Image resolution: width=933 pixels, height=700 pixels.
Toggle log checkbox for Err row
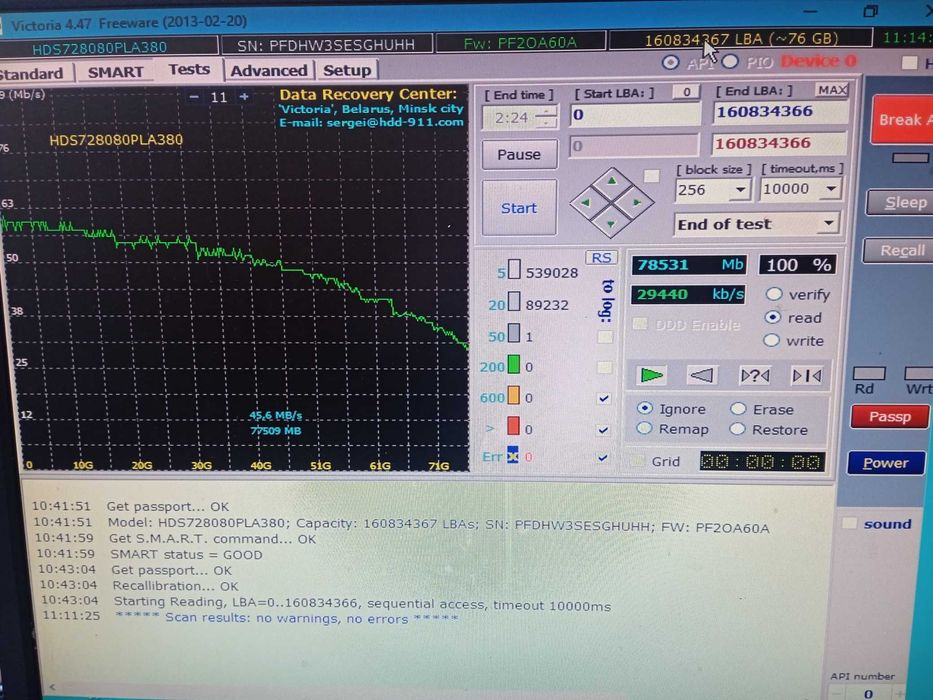[x=603, y=458]
